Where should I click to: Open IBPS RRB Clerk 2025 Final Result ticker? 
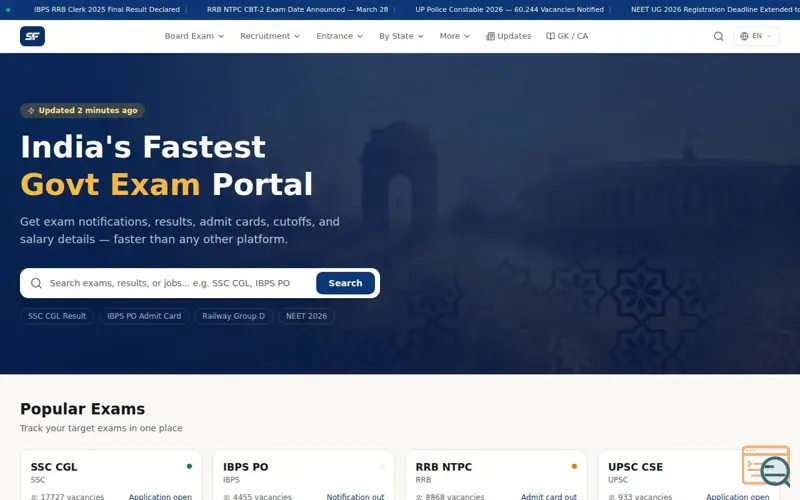[x=107, y=10]
